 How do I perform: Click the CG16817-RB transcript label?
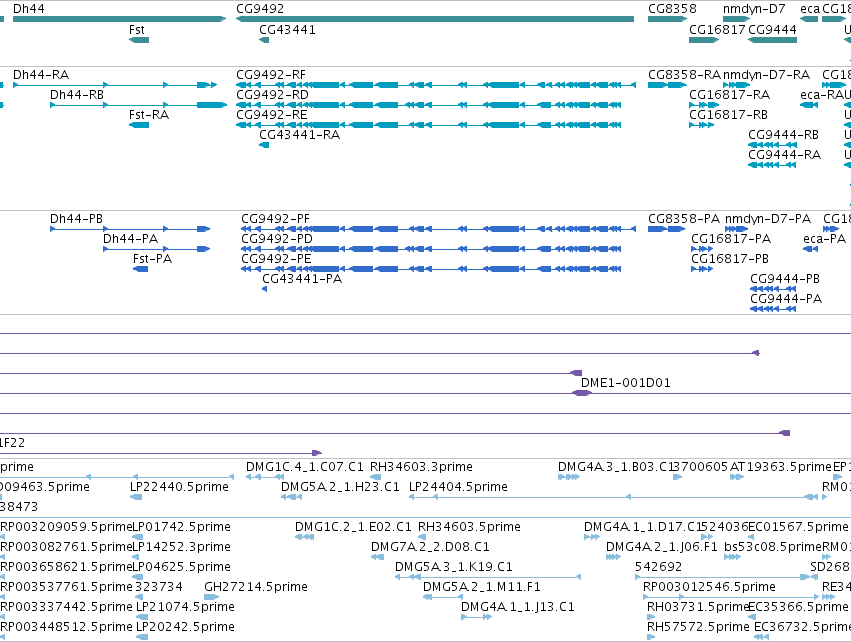pos(728,115)
